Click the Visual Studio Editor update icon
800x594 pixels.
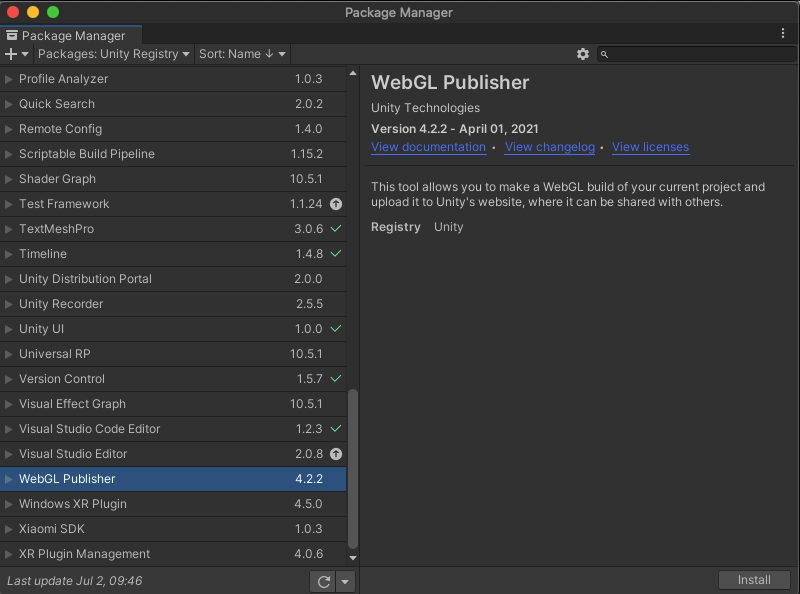[336, 454]
